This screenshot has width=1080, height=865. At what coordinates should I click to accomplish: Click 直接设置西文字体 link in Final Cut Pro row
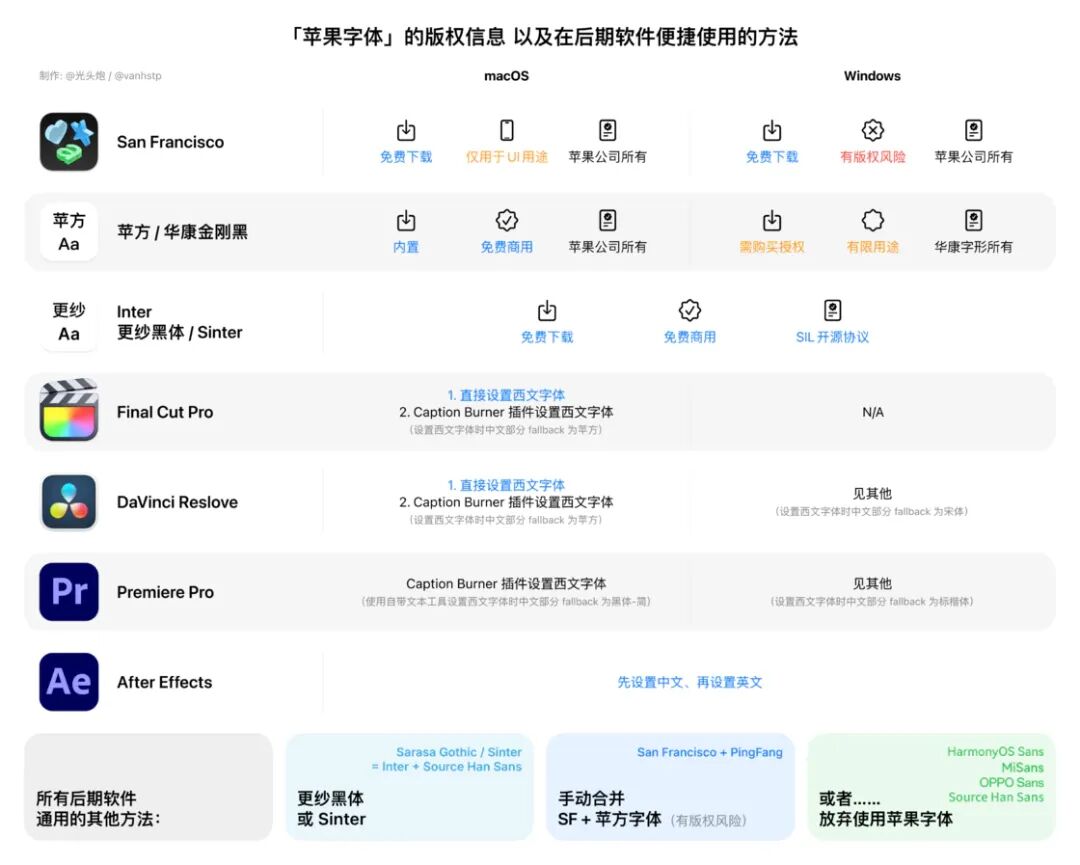coord(512,395)
